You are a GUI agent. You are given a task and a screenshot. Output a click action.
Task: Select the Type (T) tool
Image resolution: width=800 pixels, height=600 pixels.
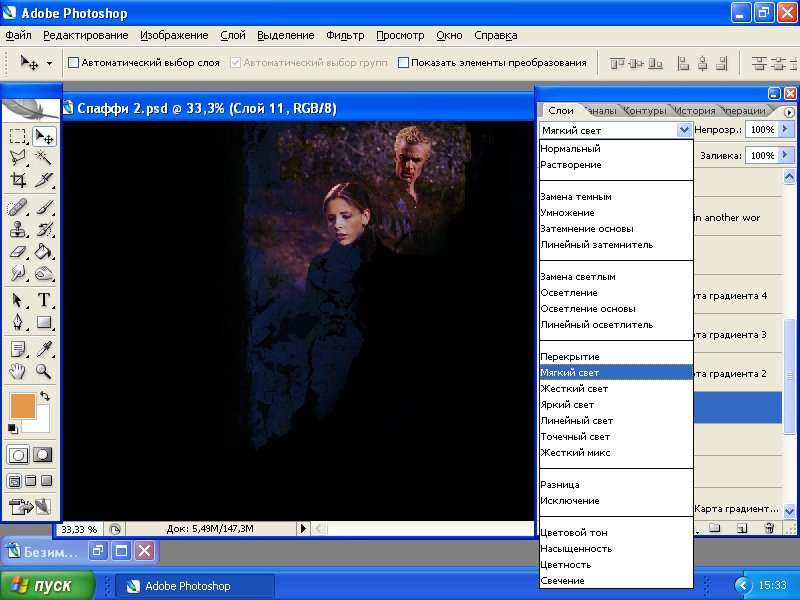pyautogui.click(x=44, y=301)
